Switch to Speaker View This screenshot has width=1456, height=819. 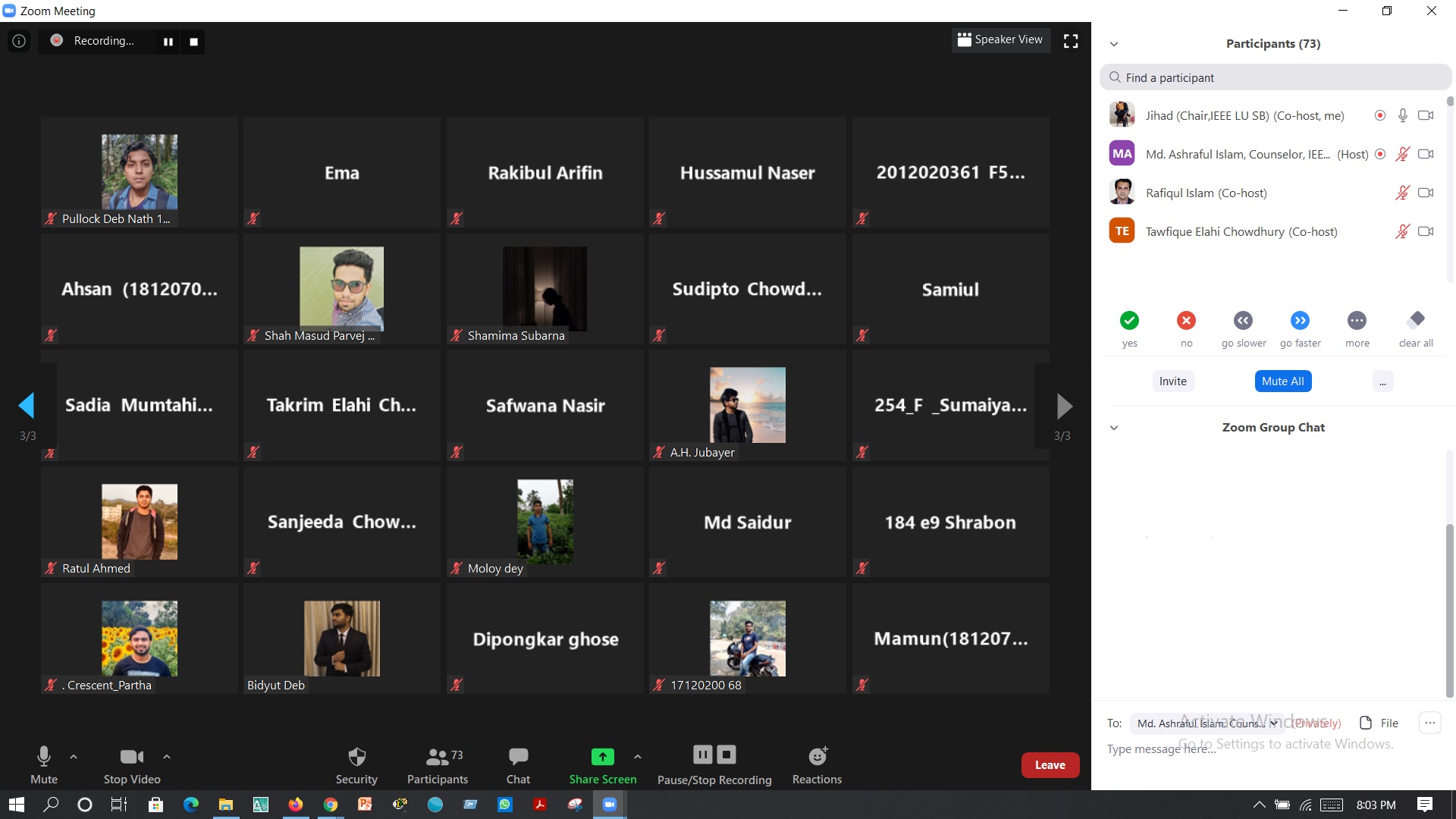coord(1000,39)
